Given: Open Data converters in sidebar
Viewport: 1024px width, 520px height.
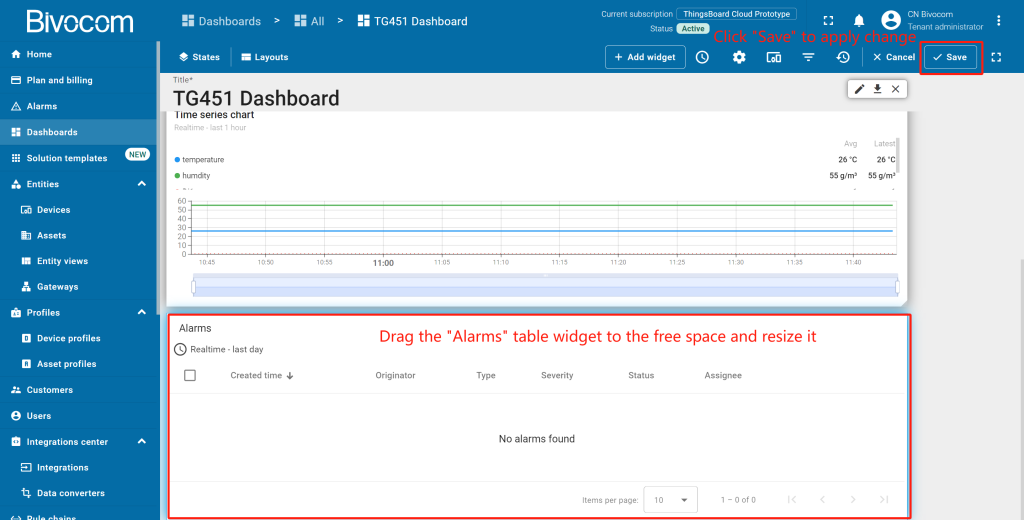Looking at the screenshot, I should click(x=78, y=493).
